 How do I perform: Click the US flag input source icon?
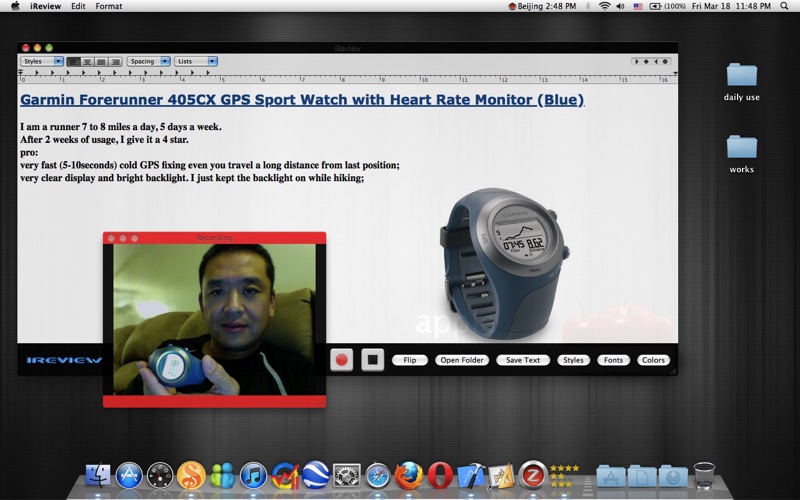pos(638,6)
